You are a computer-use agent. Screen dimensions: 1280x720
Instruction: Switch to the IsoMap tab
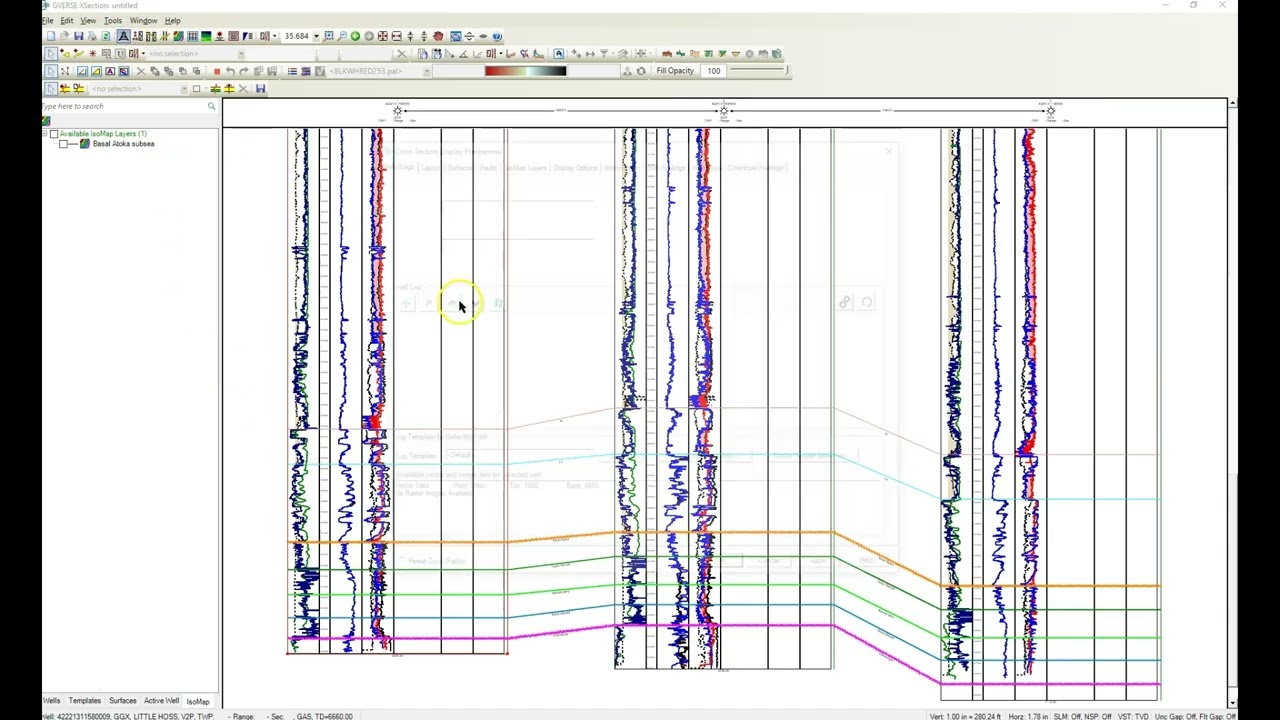[x=198, y=701]
